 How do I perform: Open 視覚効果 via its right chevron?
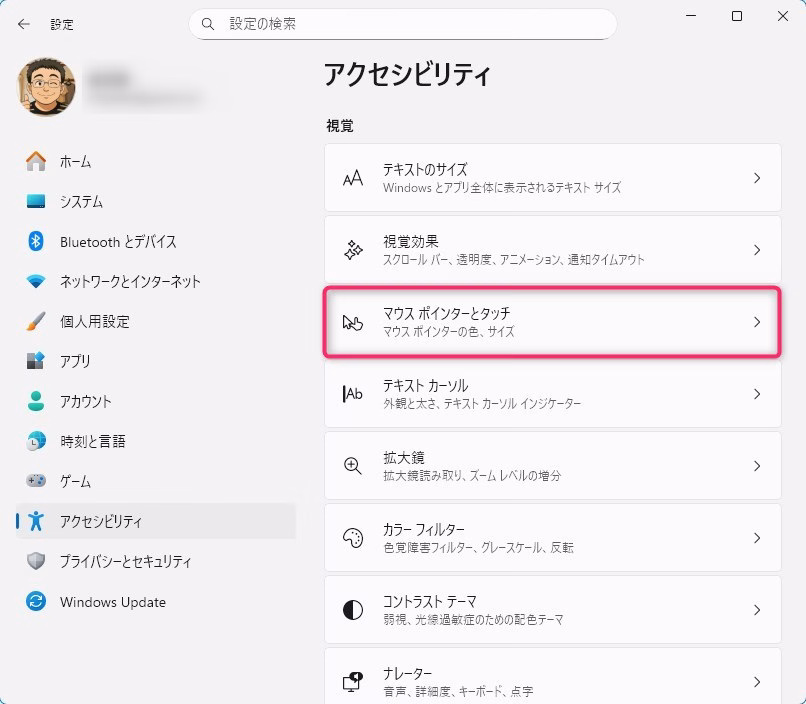[757, 250]
